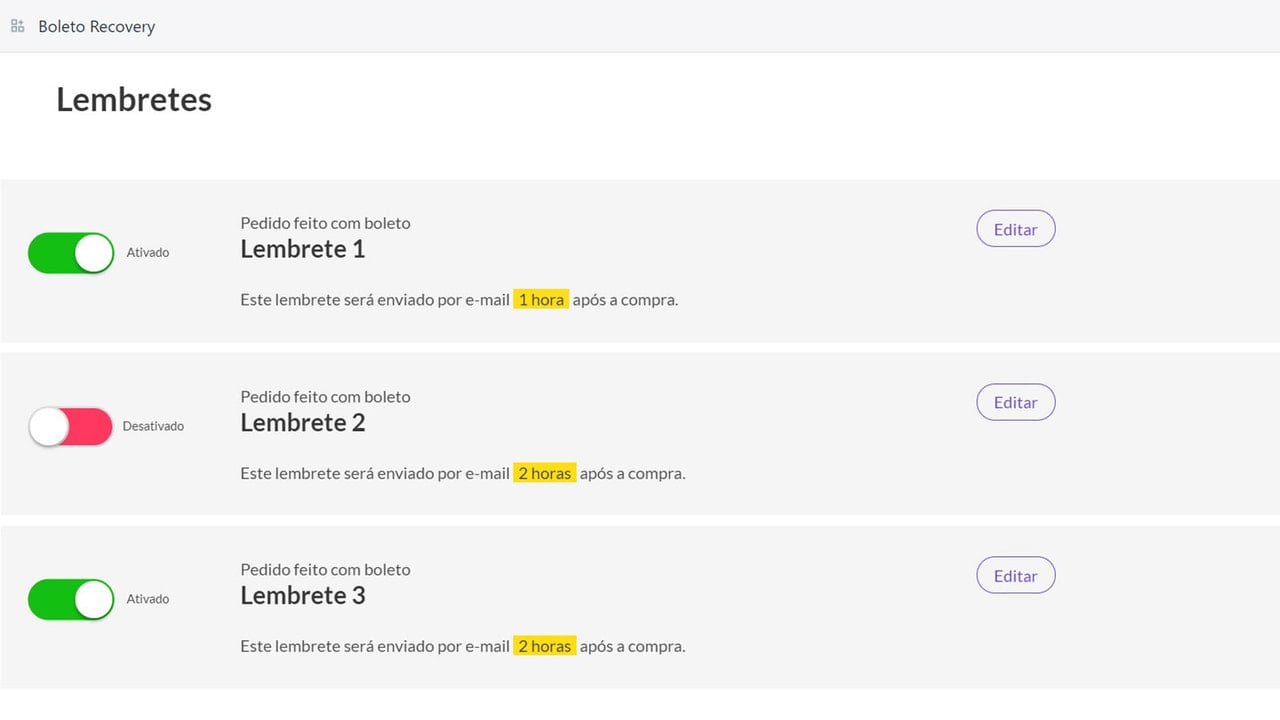Screen dimensions: 1280x720
Task: Click the Lembrete 1 title
Action: 303,249
